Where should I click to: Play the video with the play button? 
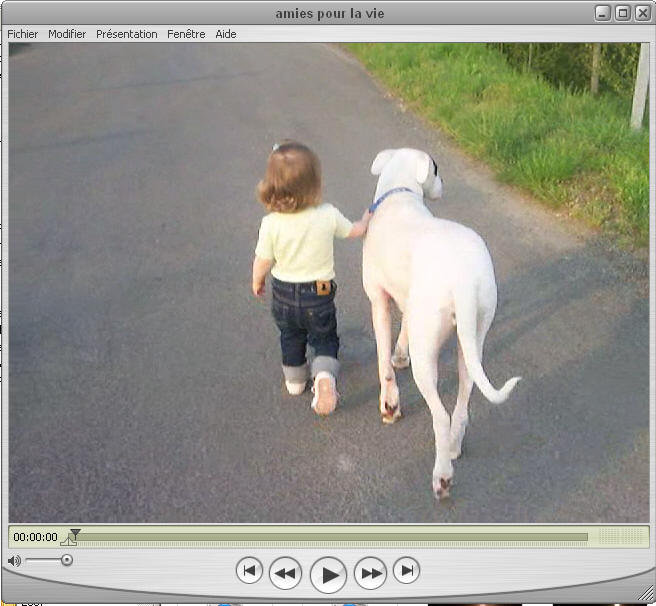click(x=328, y=575)
